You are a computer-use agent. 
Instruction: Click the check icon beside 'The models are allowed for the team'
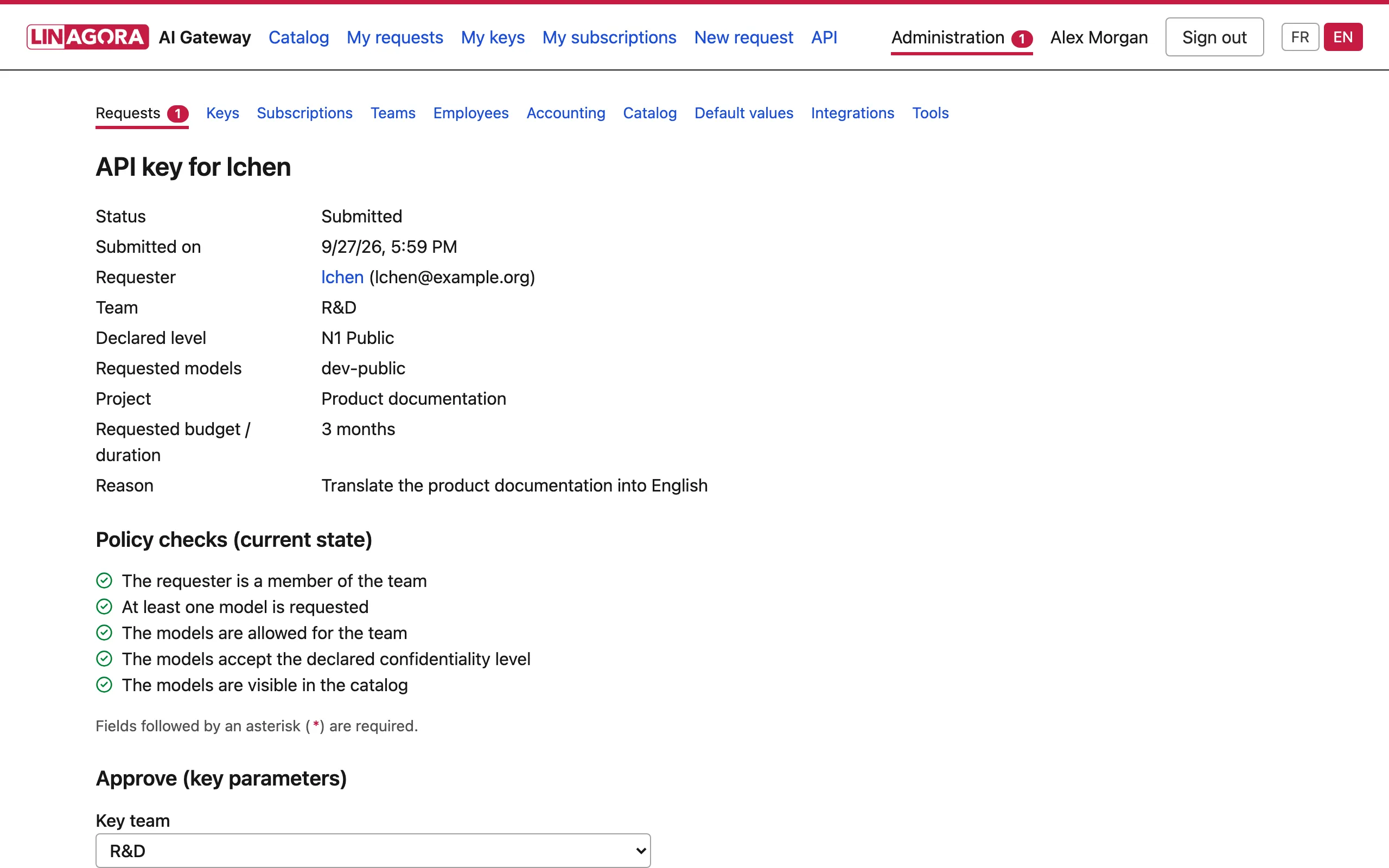(104, 633)
